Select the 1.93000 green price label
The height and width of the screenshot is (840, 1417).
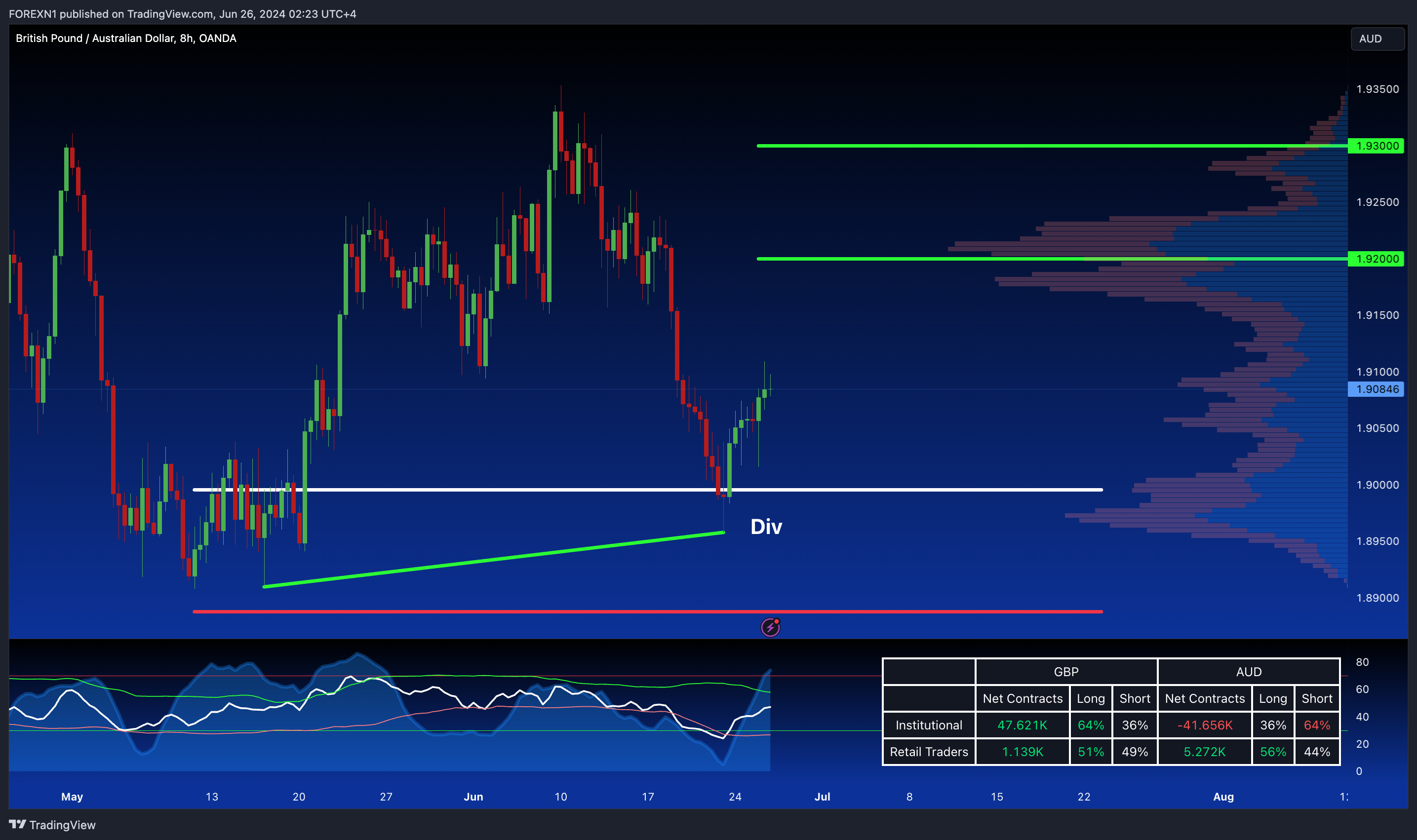pyautogui.click(x=1377, y=146)
